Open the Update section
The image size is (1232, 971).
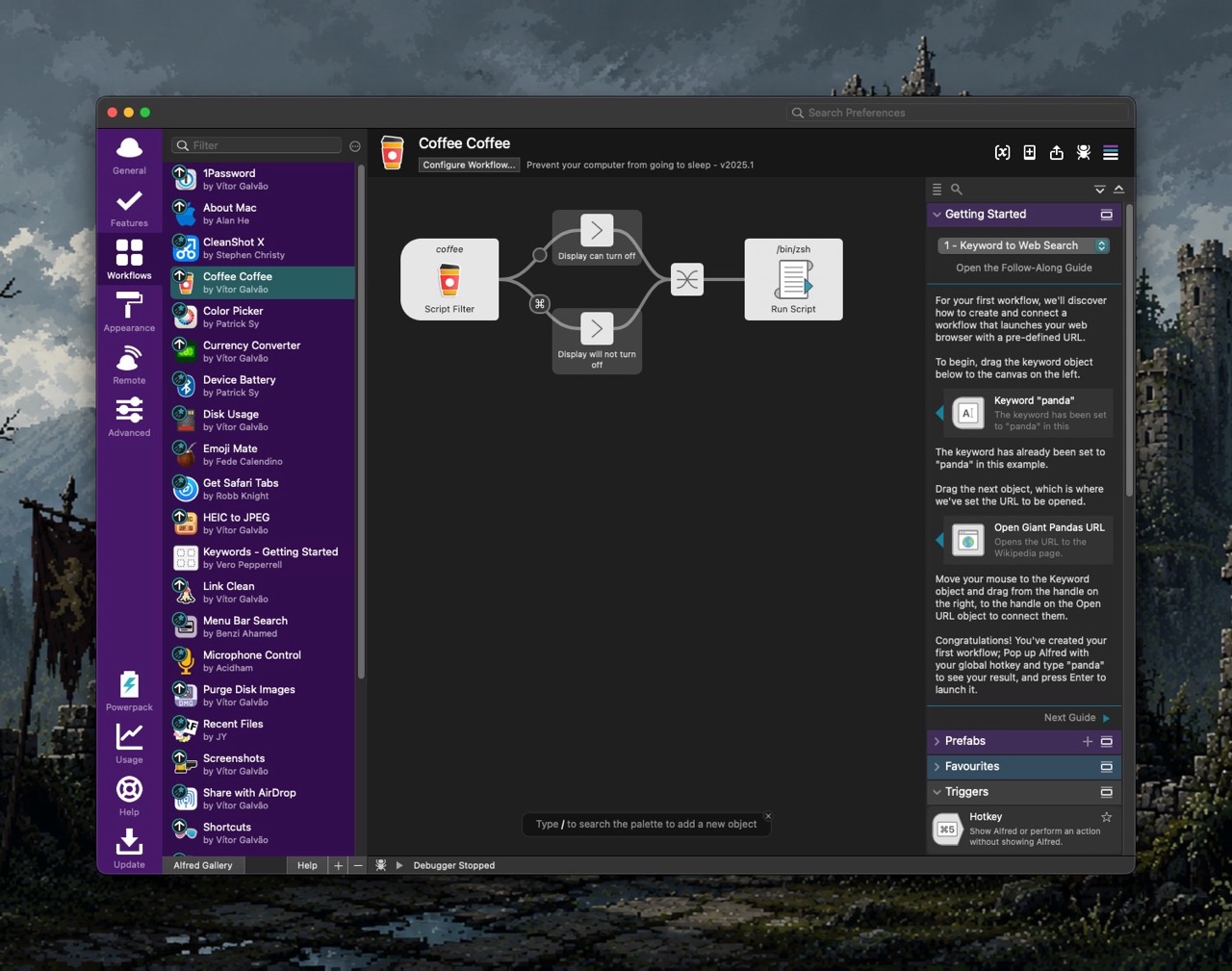[x=129, y=849]
